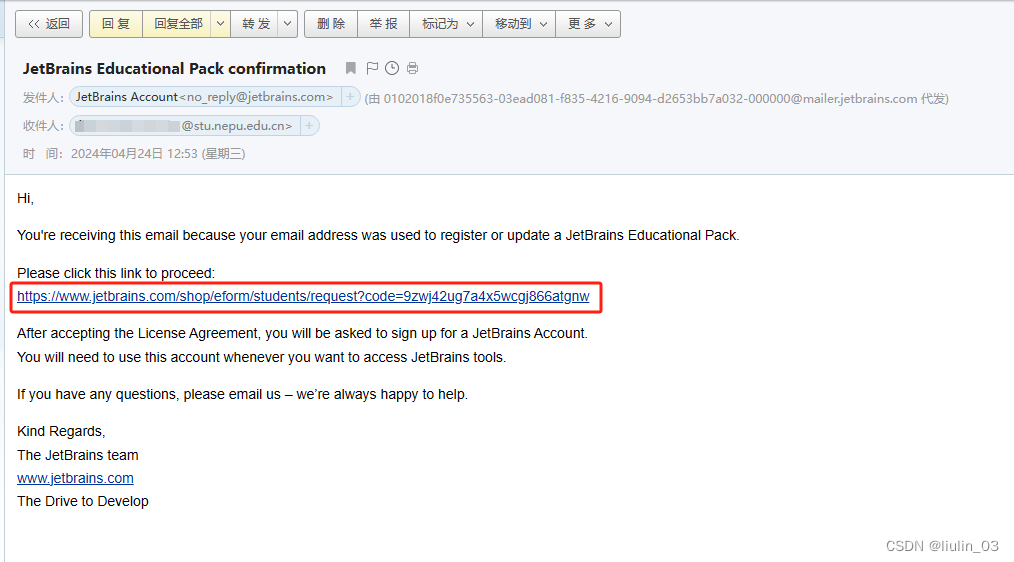Expand the 回复全部 dropdown arrow
1014x562 pixels.
(221, 24)
